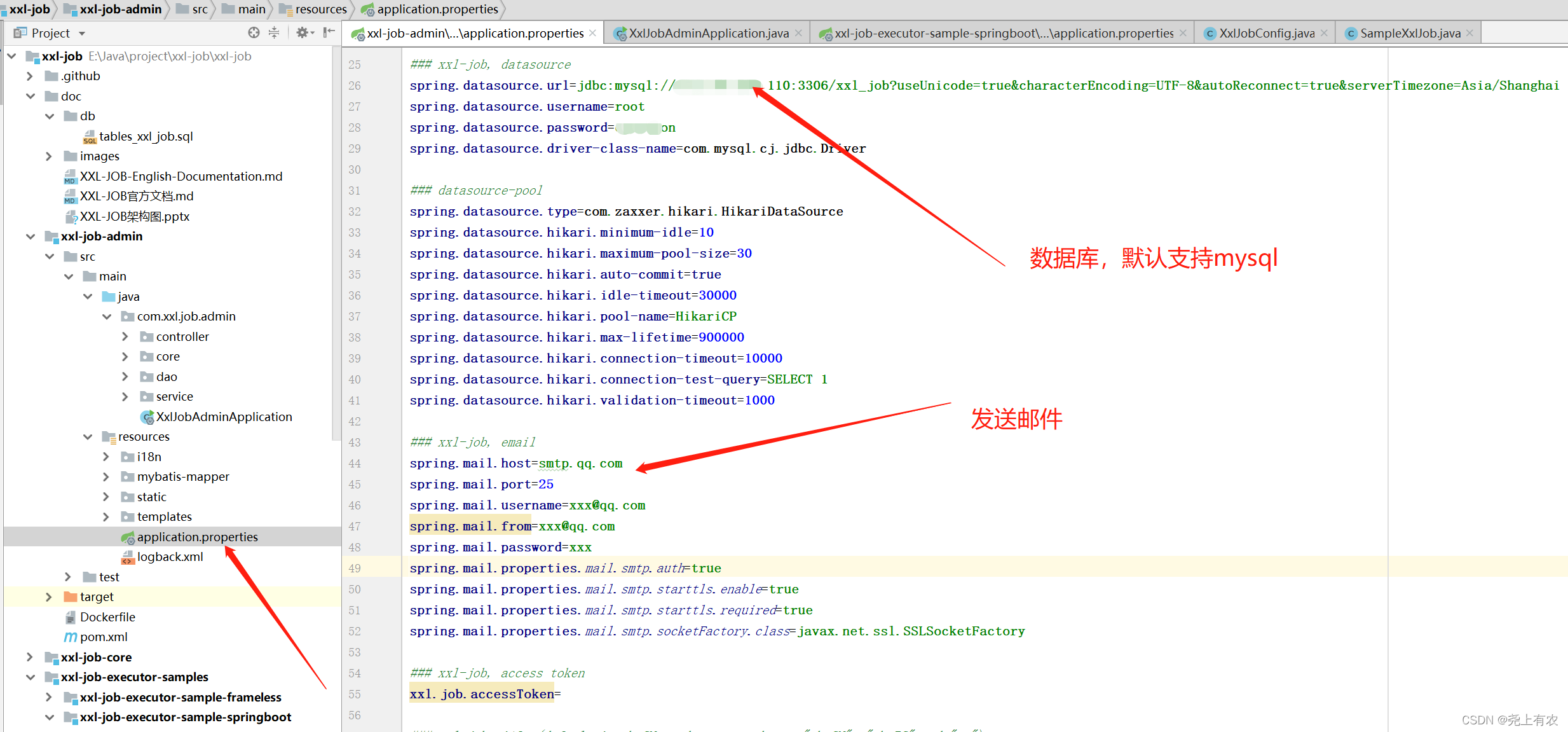
Task: Expand the xxl-job-core module
Action: tap(30, 657)
